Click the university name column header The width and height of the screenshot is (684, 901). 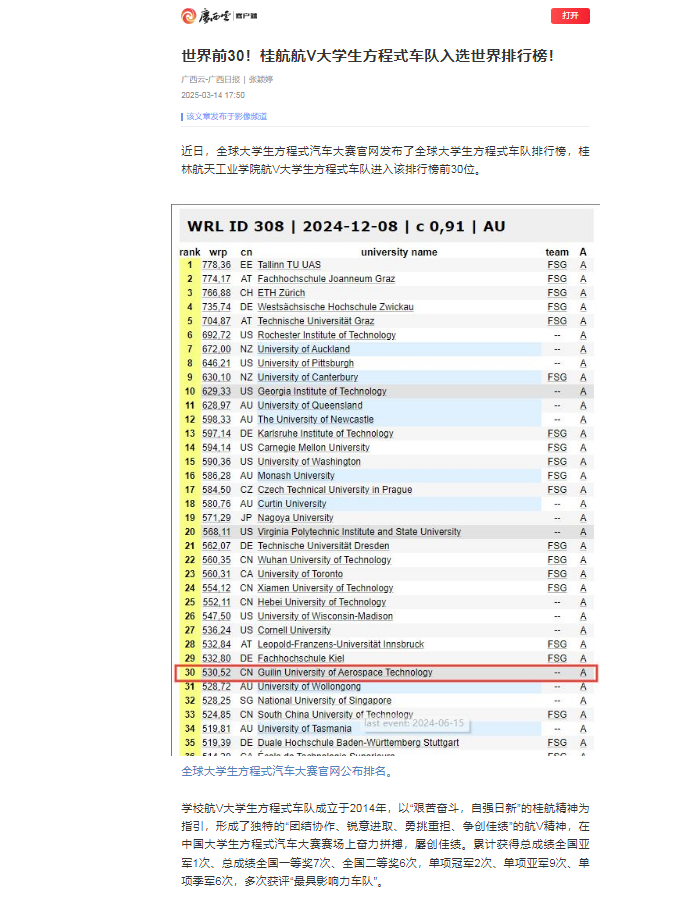tap(398, 252)
